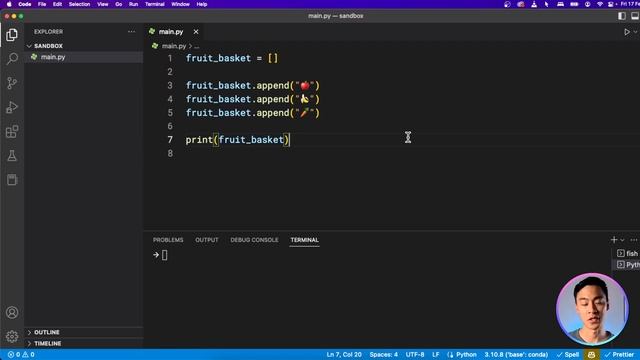Open the Edit menu
Image resolution: width=640 pixels, height=360 pixels.
coord(57,4)
